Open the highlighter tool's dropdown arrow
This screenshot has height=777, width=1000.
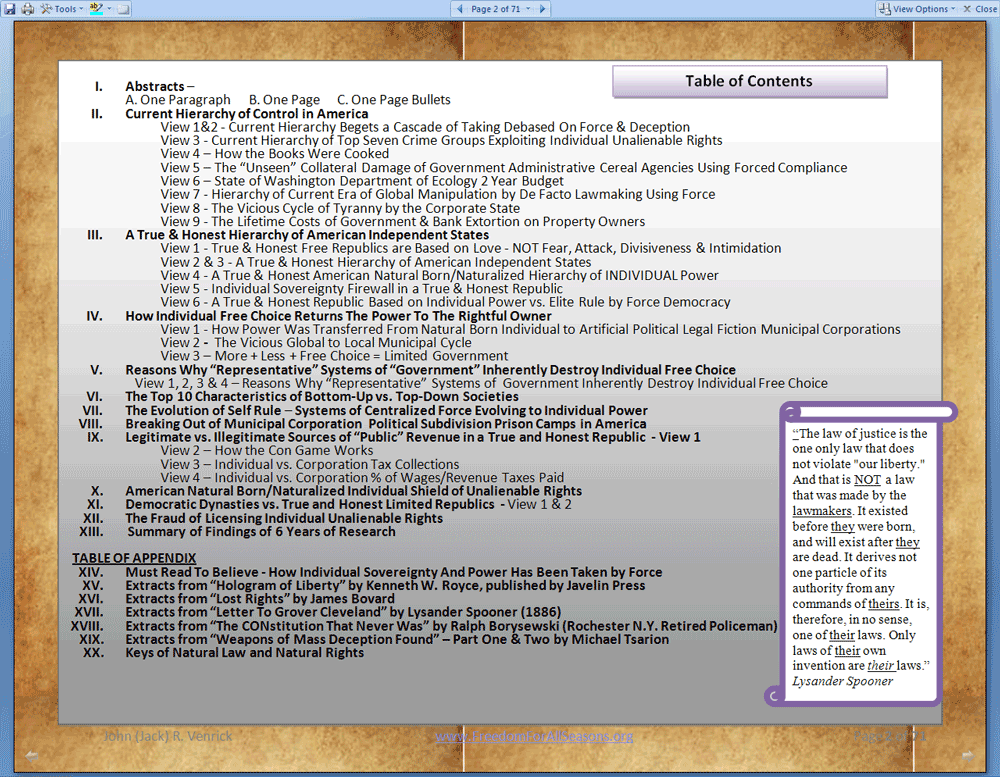(x=109, y=8)
